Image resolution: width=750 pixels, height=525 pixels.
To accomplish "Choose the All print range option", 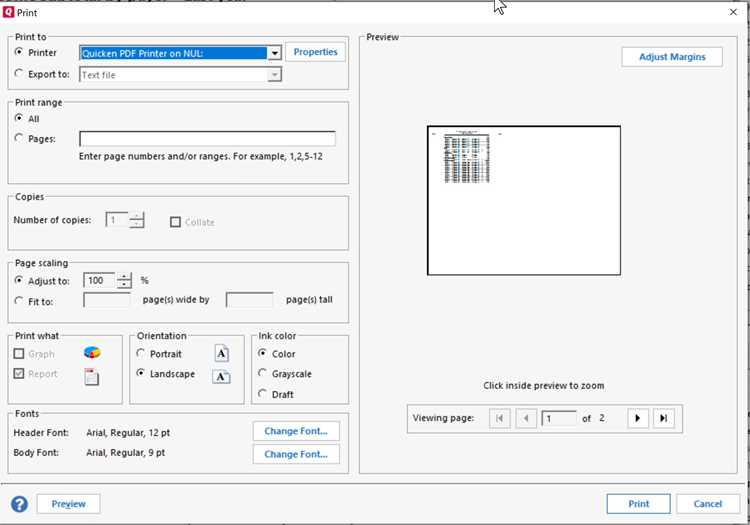I will 19,118.
